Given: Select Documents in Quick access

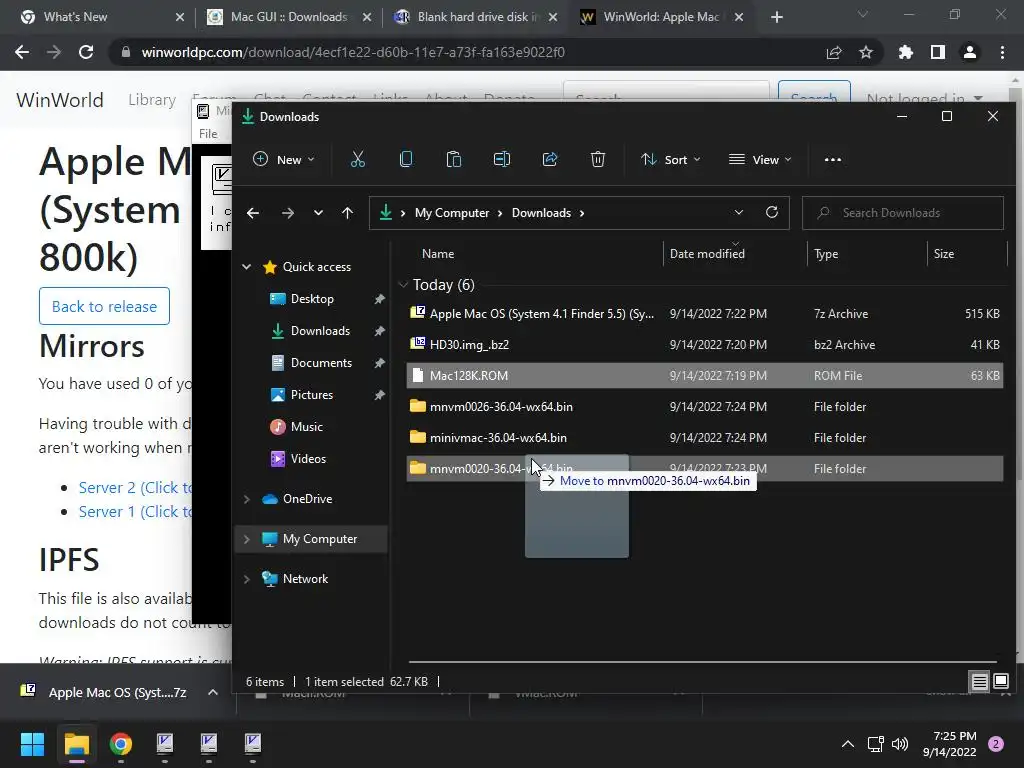Looking at the screenshot, I should [x=321, y=362].
